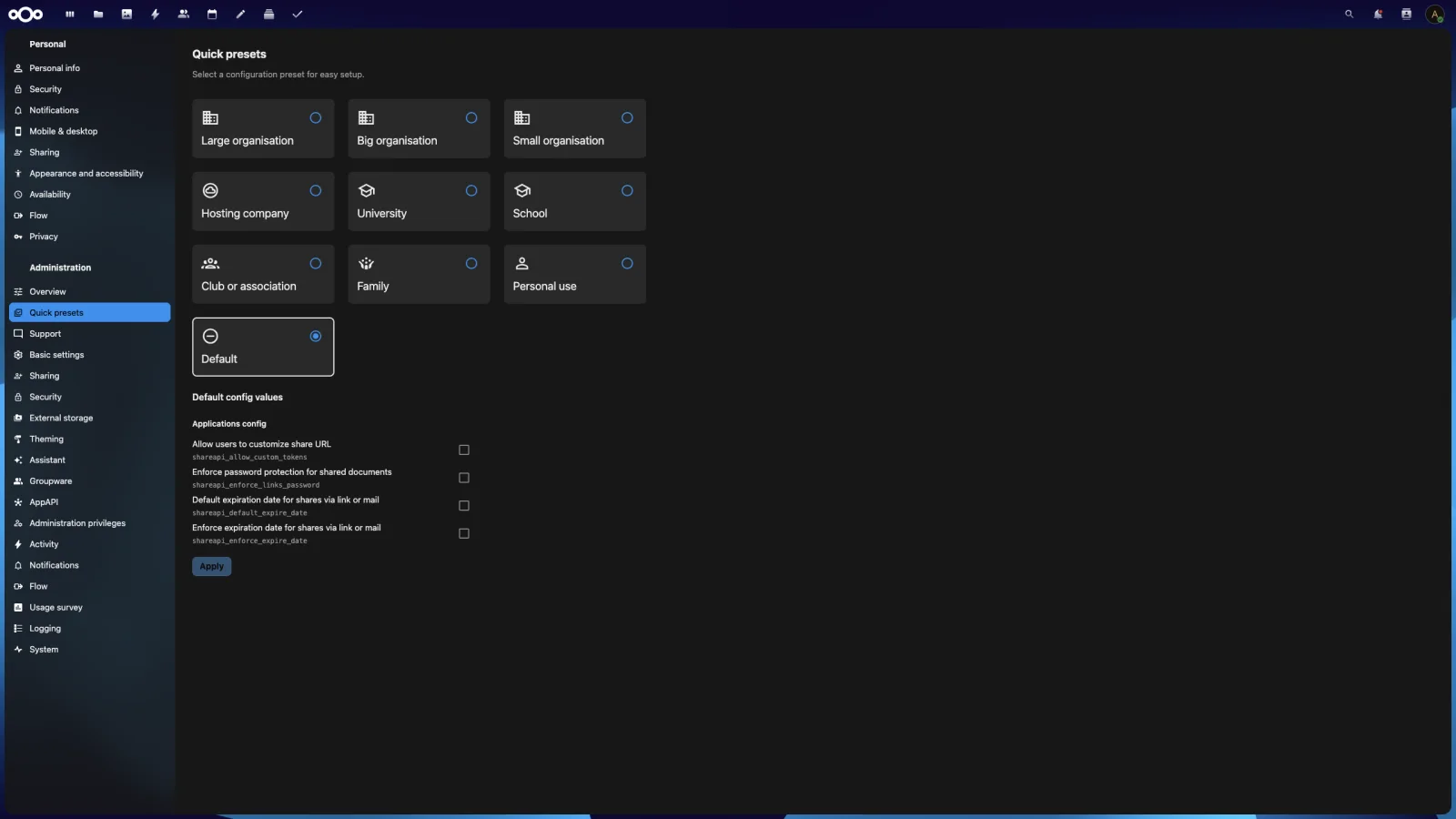Open Sharing under Personal section
This screenshot has width=1456, height=819.
[x=89, y=152]
